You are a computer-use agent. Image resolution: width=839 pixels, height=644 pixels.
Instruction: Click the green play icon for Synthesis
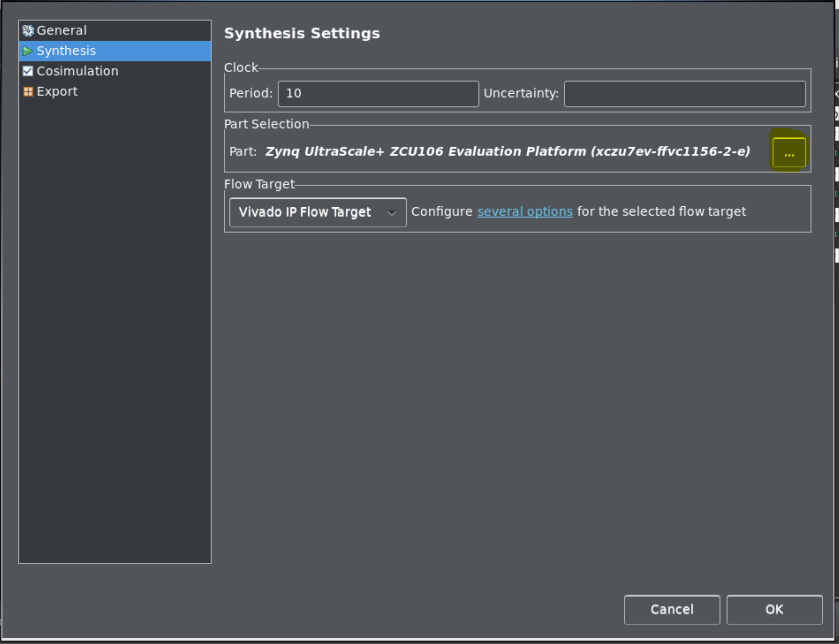pyautogui.click(x=28, y=51)
